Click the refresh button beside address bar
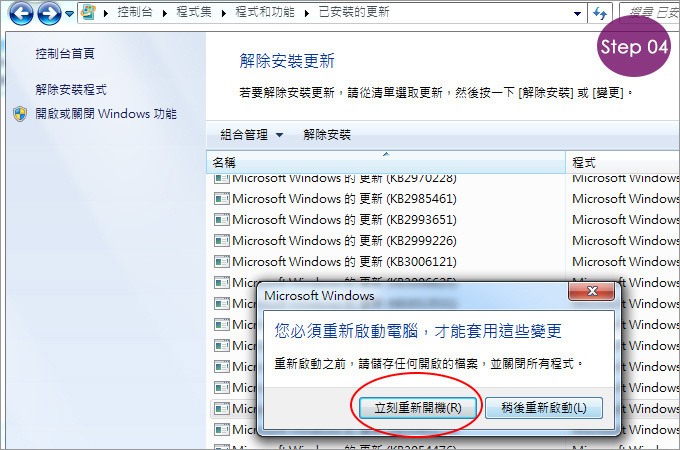 tap(600, 13)
